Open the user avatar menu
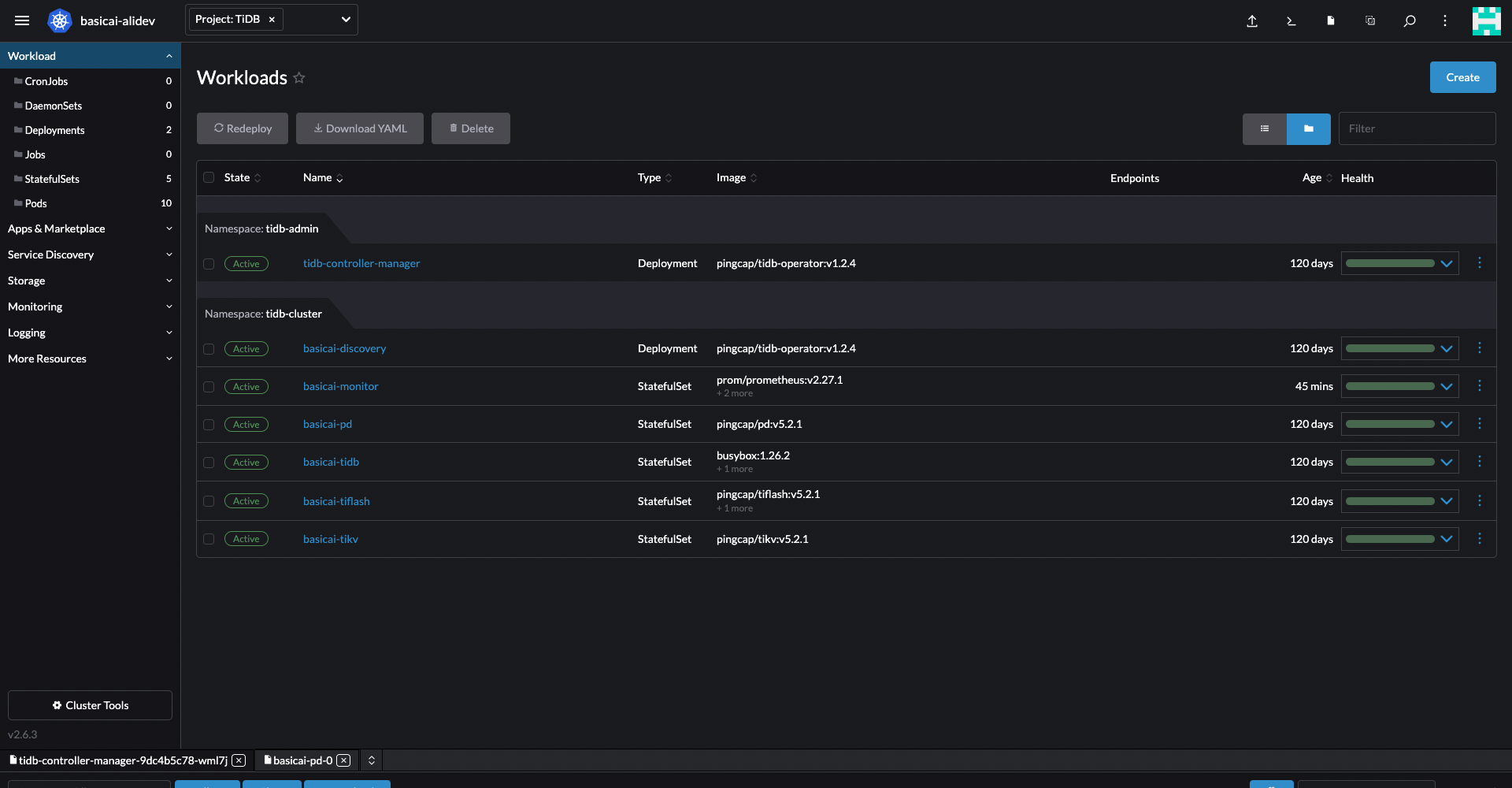 pos(1487,20)
